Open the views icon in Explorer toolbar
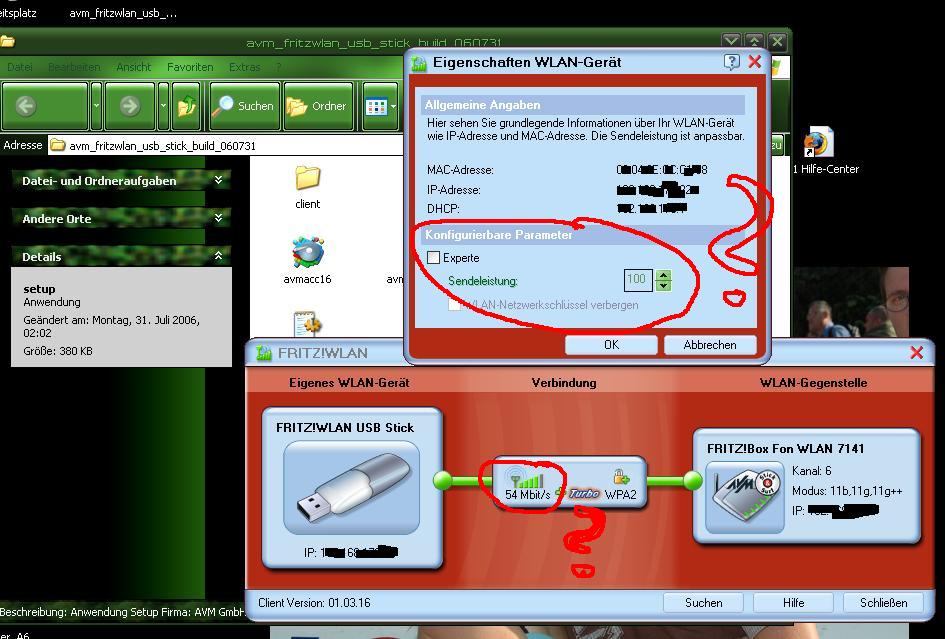This screenshot has height=639, width=945. [376, 107]
